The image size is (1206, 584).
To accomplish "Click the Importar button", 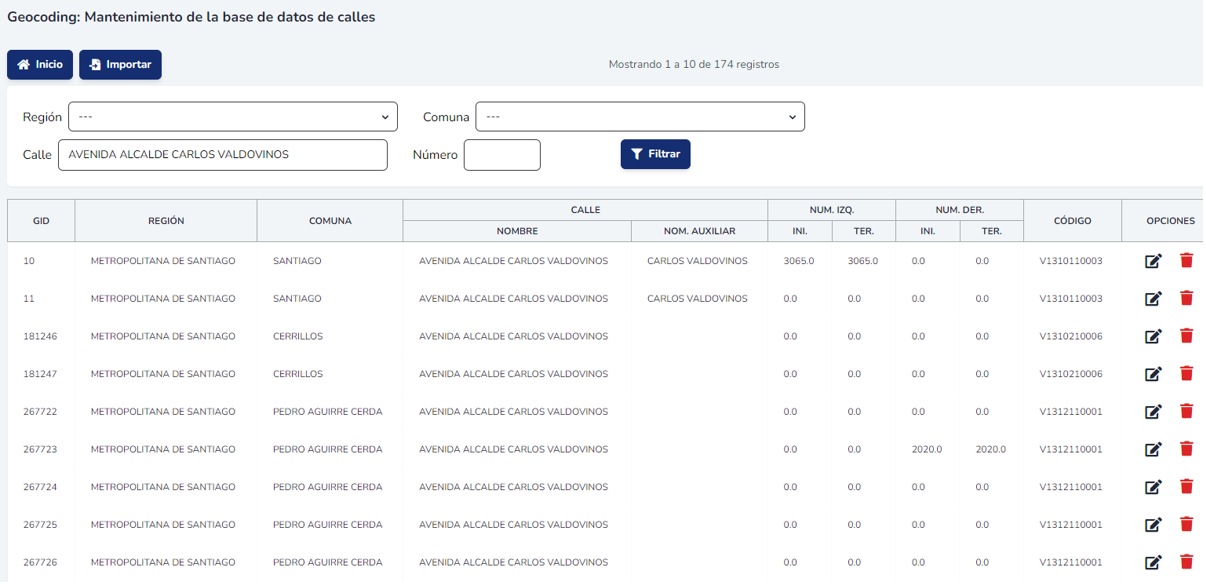I will point(120,65).
